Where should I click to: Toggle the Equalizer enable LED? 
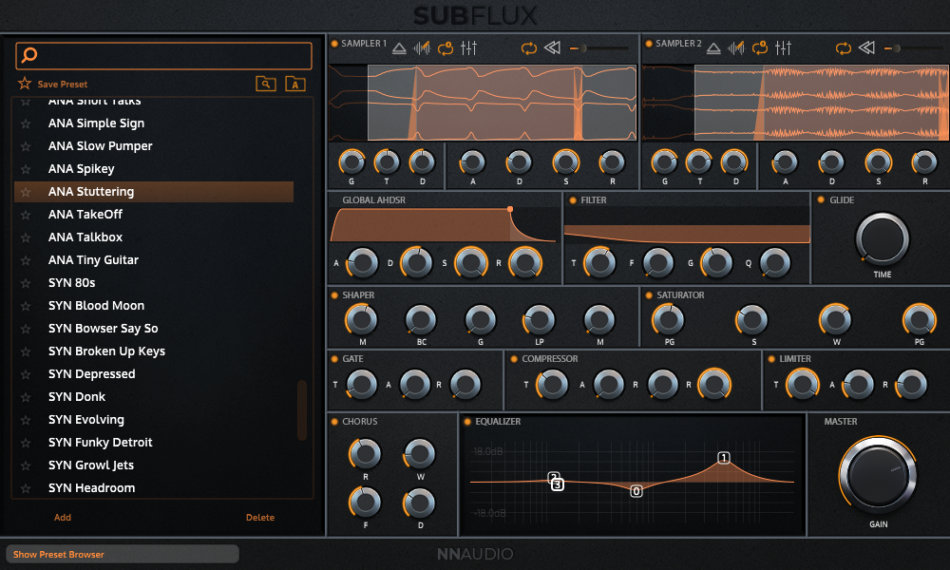point(467,422)
